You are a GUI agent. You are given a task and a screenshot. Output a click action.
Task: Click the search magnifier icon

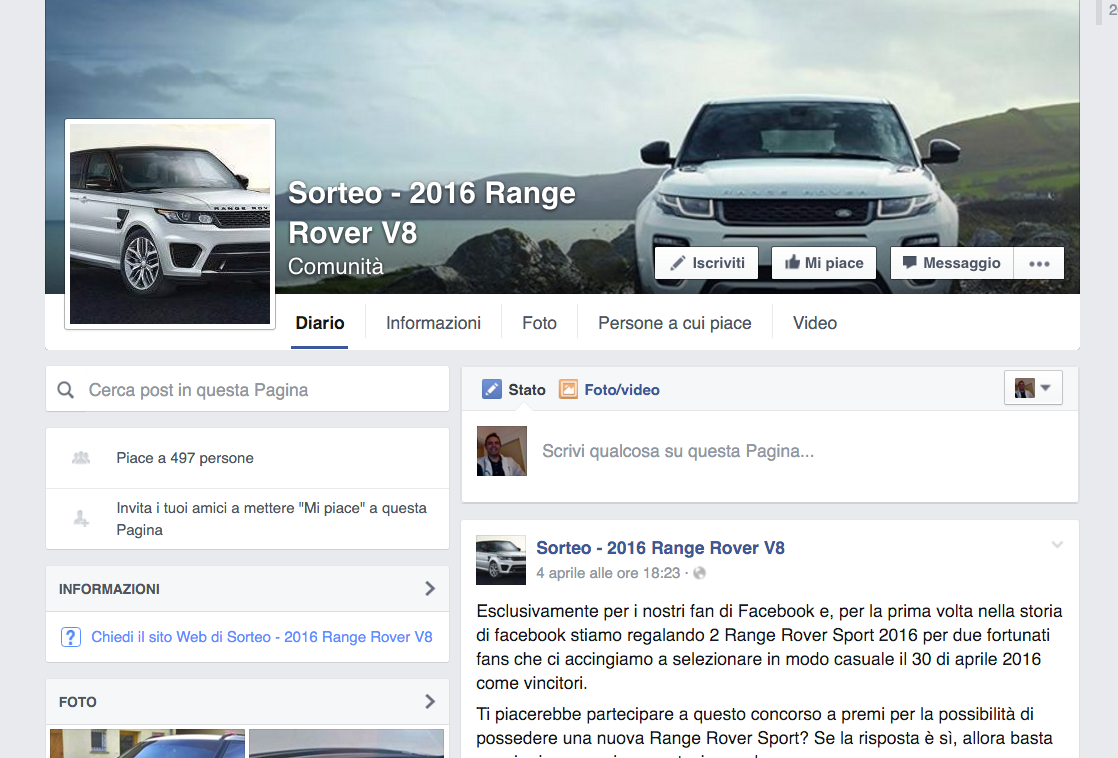tap(66, 390)
